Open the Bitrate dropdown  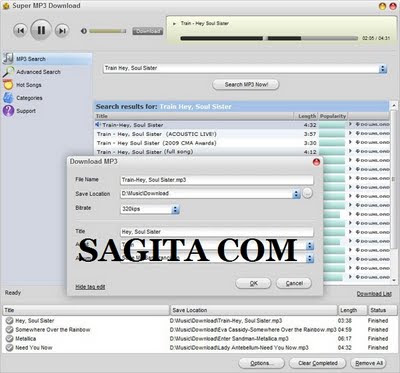175,209
